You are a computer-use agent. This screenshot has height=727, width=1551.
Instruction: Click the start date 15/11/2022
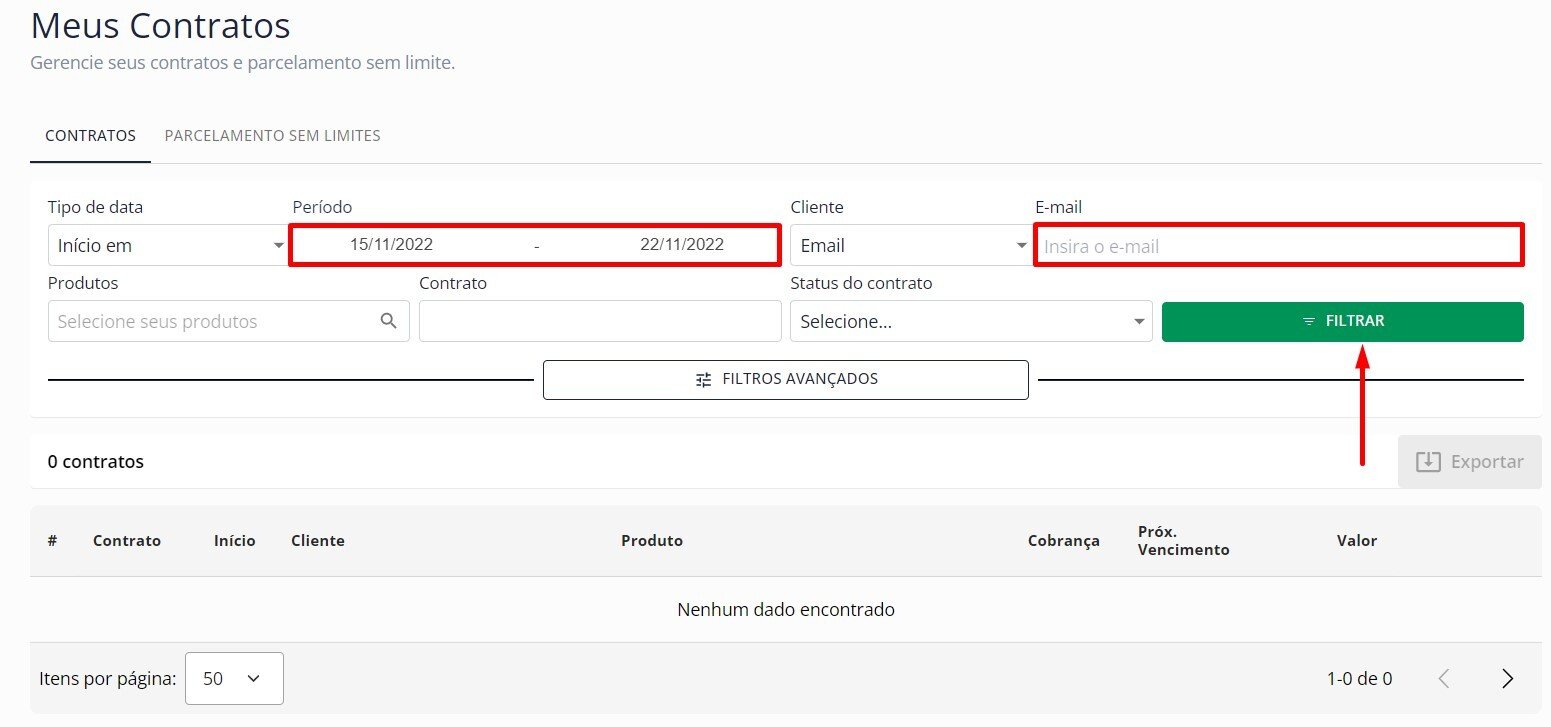391,245
